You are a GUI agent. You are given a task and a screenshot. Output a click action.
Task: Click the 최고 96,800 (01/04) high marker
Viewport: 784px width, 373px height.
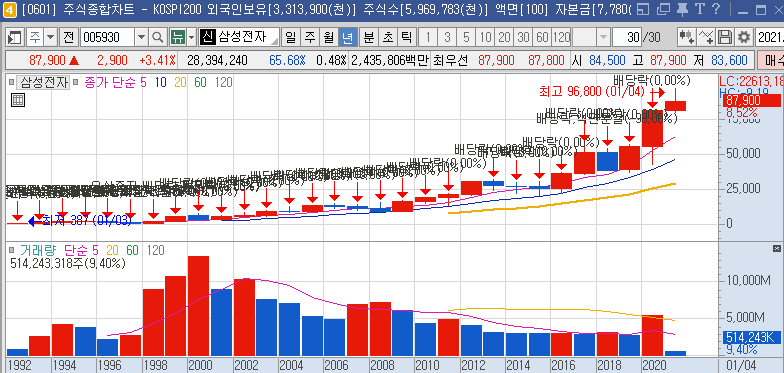coord(592,92)
